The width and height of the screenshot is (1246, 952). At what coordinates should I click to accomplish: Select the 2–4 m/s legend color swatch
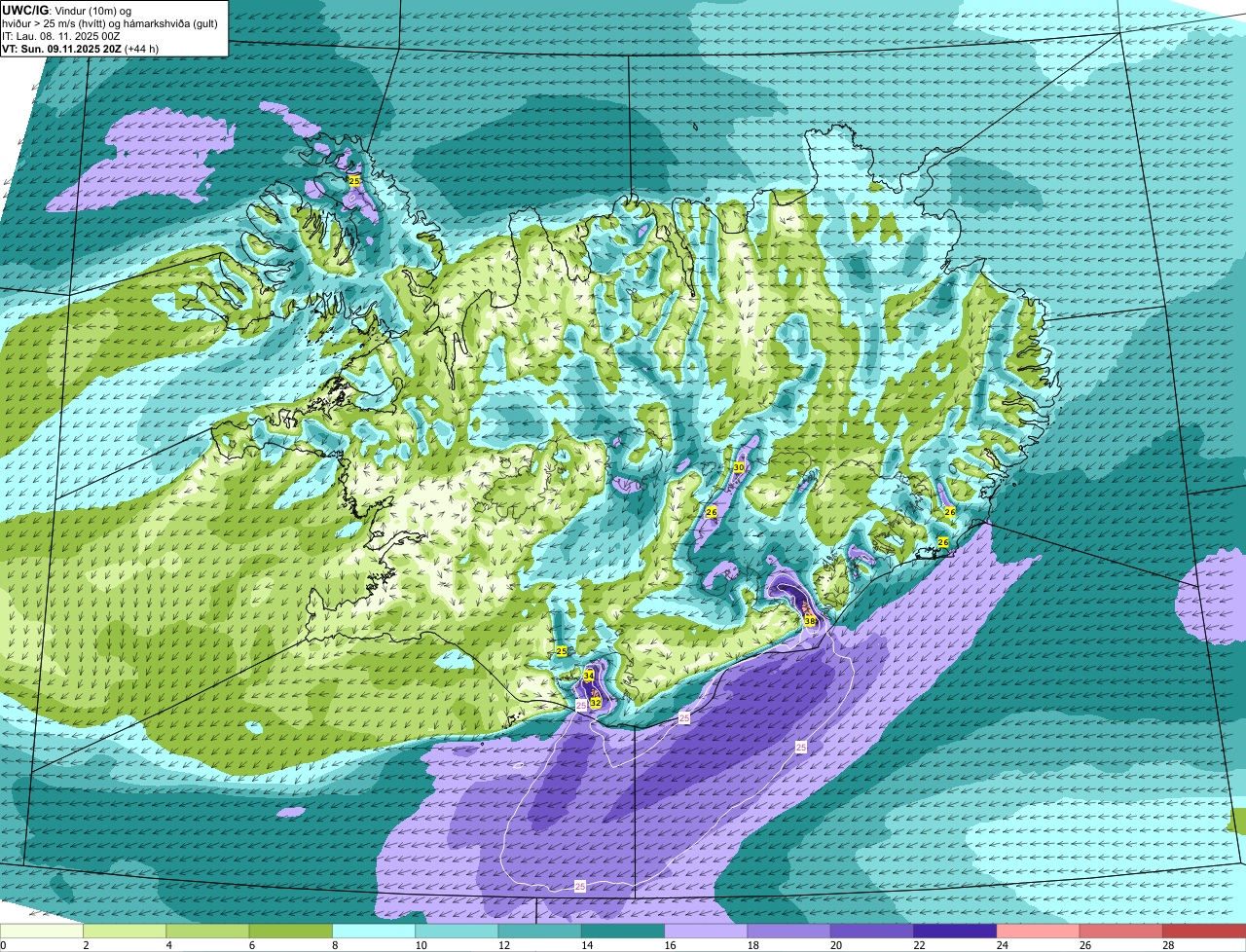click(125, 932)
